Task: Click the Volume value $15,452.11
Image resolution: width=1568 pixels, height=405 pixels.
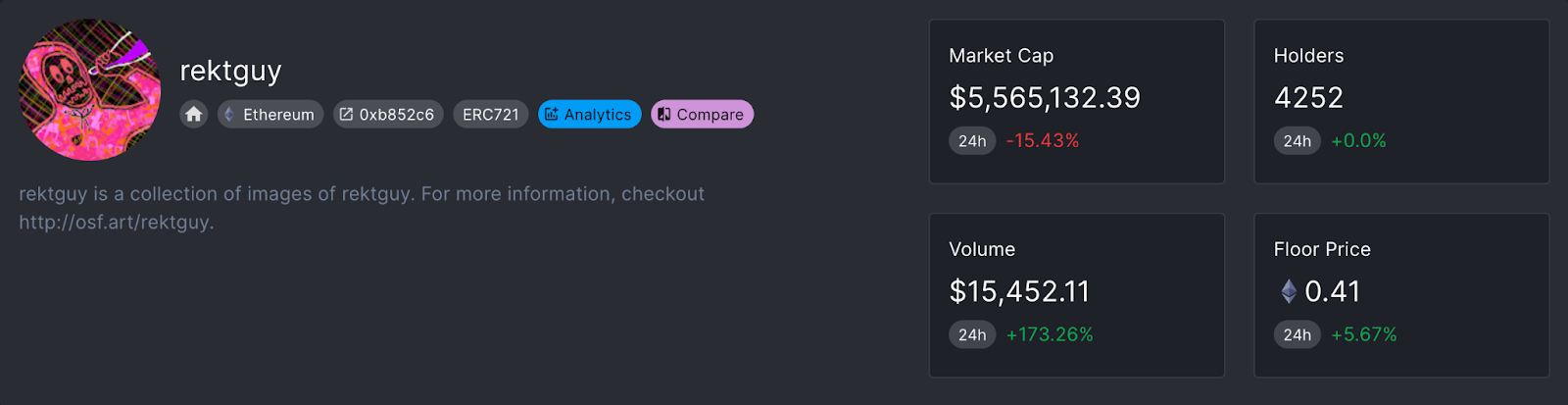Action: coord(1019,291)
